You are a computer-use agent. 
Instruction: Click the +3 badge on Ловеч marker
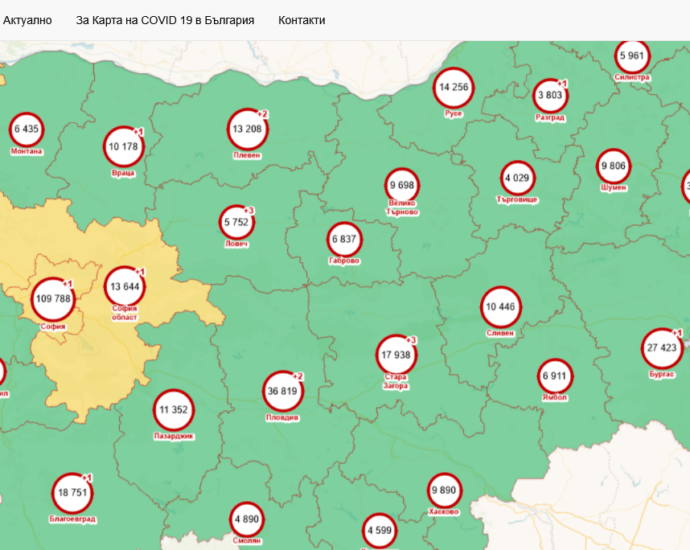click(x=249, y=211)
